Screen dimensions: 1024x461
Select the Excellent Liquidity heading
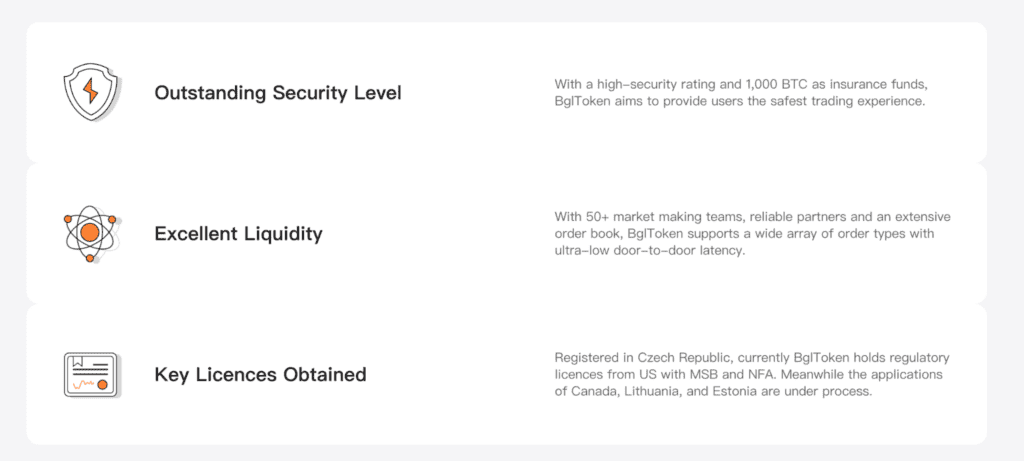coord(238,234)
